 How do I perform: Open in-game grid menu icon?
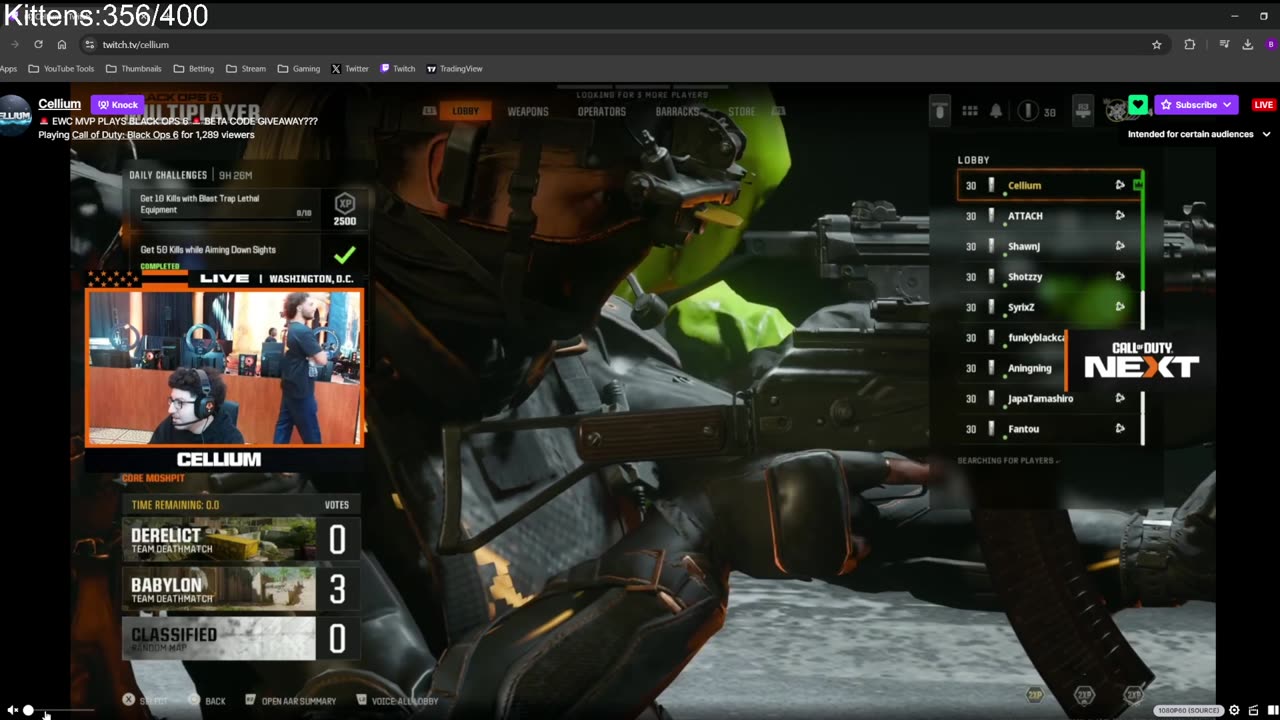point(969,111)
